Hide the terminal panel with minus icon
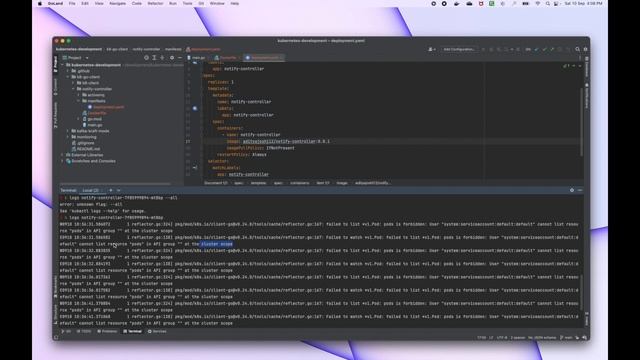The height and width of the screenshot is (360, 640). (x=580, y=190)
